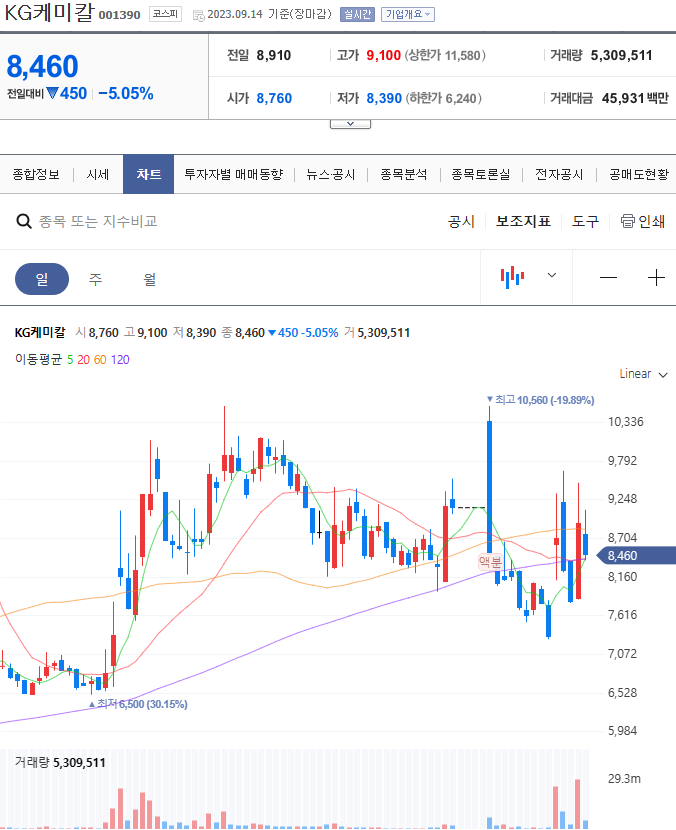This screenshot has width=676, height=830.
Task: Click the 이동평균 label
Action: [38, 360]
